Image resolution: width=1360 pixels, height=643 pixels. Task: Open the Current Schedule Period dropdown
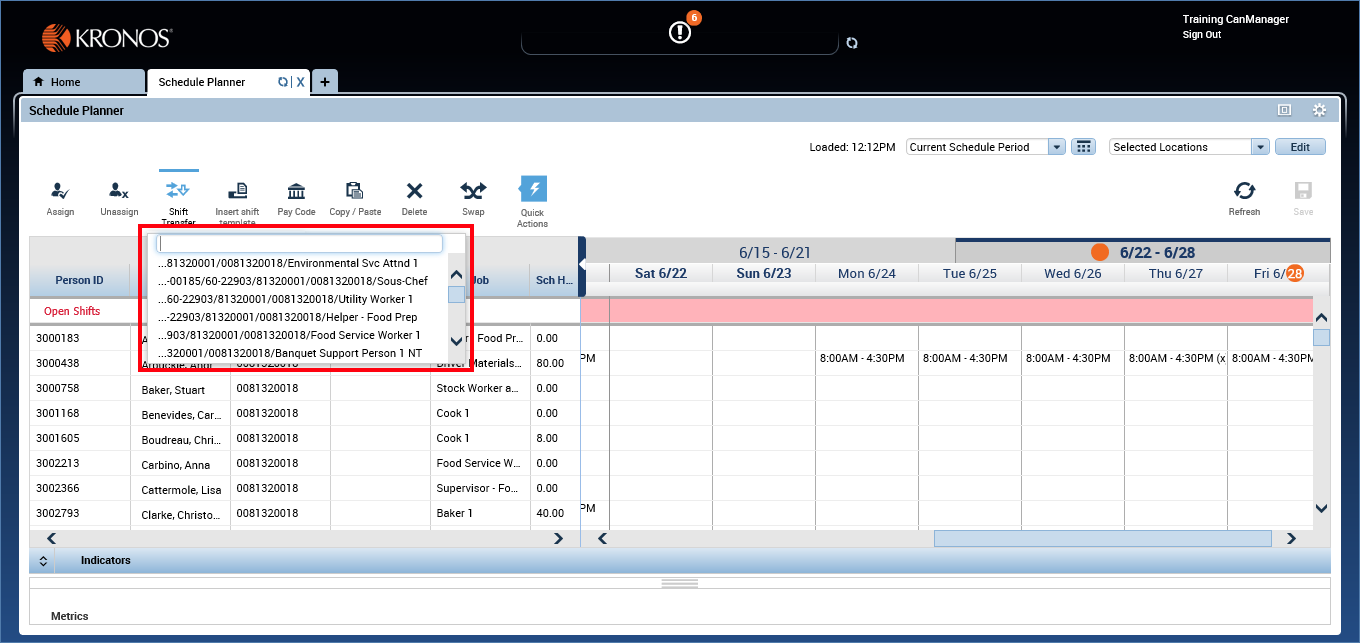pos(1057,146)
